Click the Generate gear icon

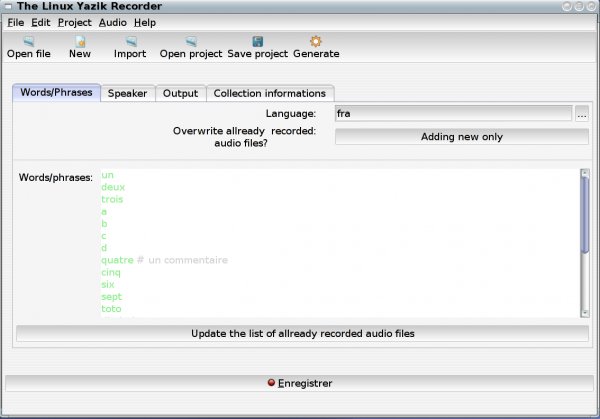[316, 41]
